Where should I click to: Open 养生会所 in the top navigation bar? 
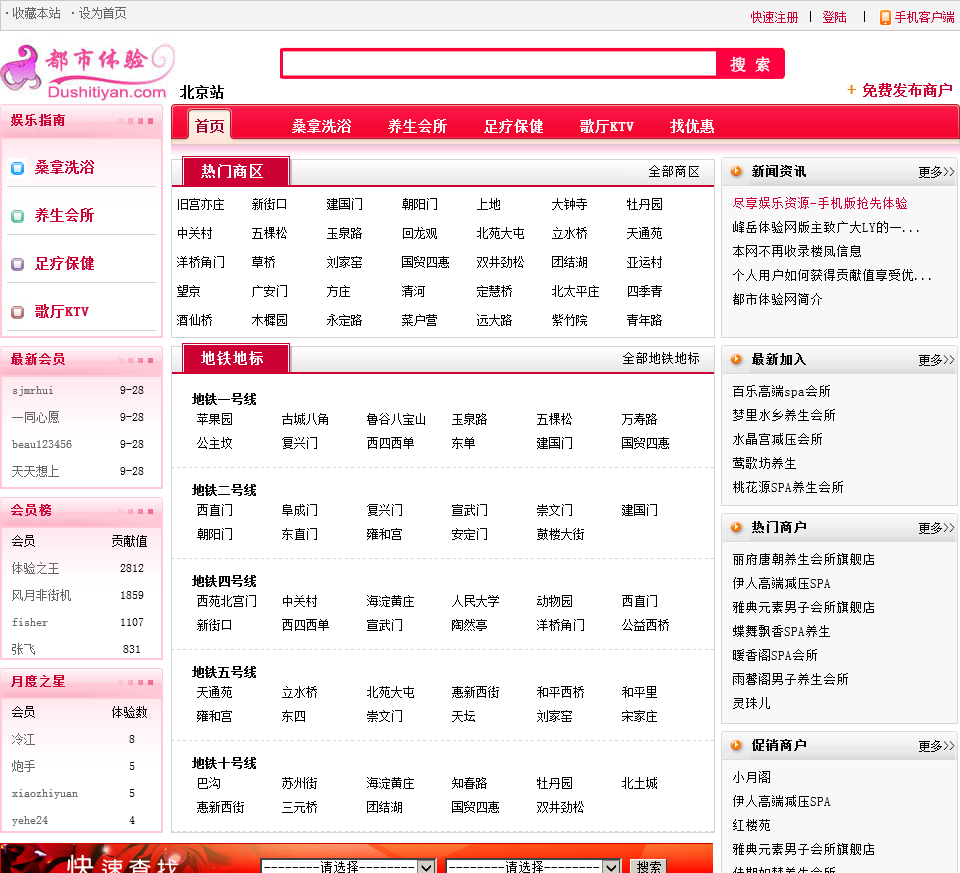[x=418, y=126]
